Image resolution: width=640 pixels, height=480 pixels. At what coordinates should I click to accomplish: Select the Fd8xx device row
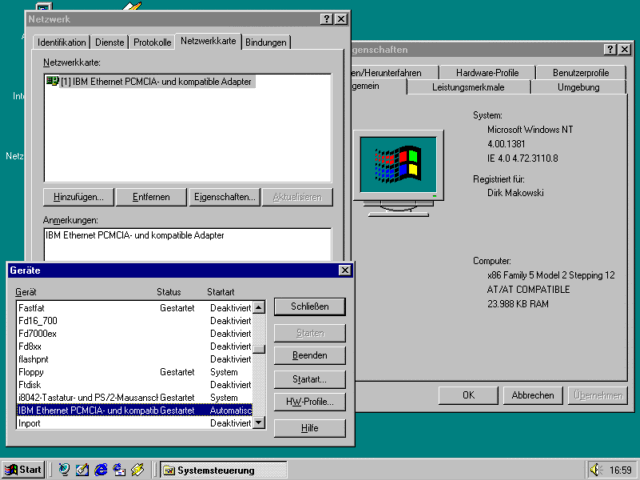pyautogui.click(x=135, y=347)
